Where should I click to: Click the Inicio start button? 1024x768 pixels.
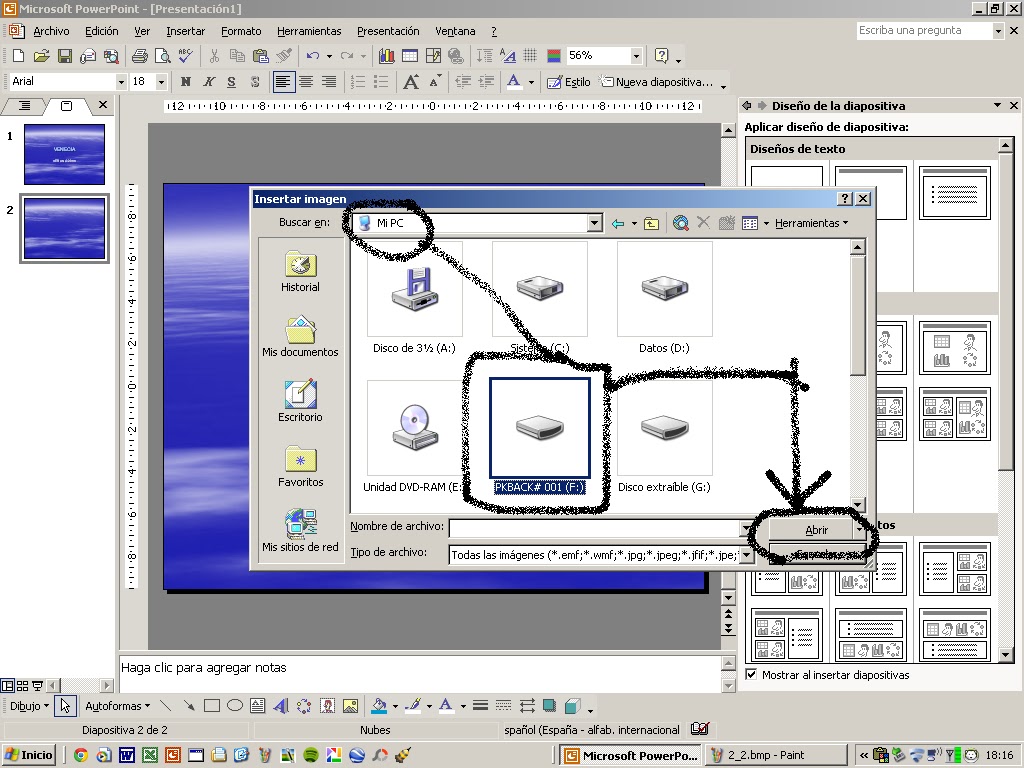coord(29,755)
